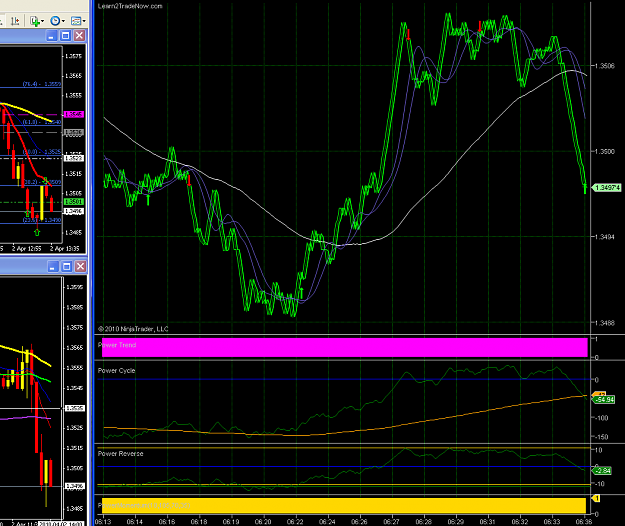
Task: Click the 2 Apr 12:55 date label
Action: (x=26, y=248)
